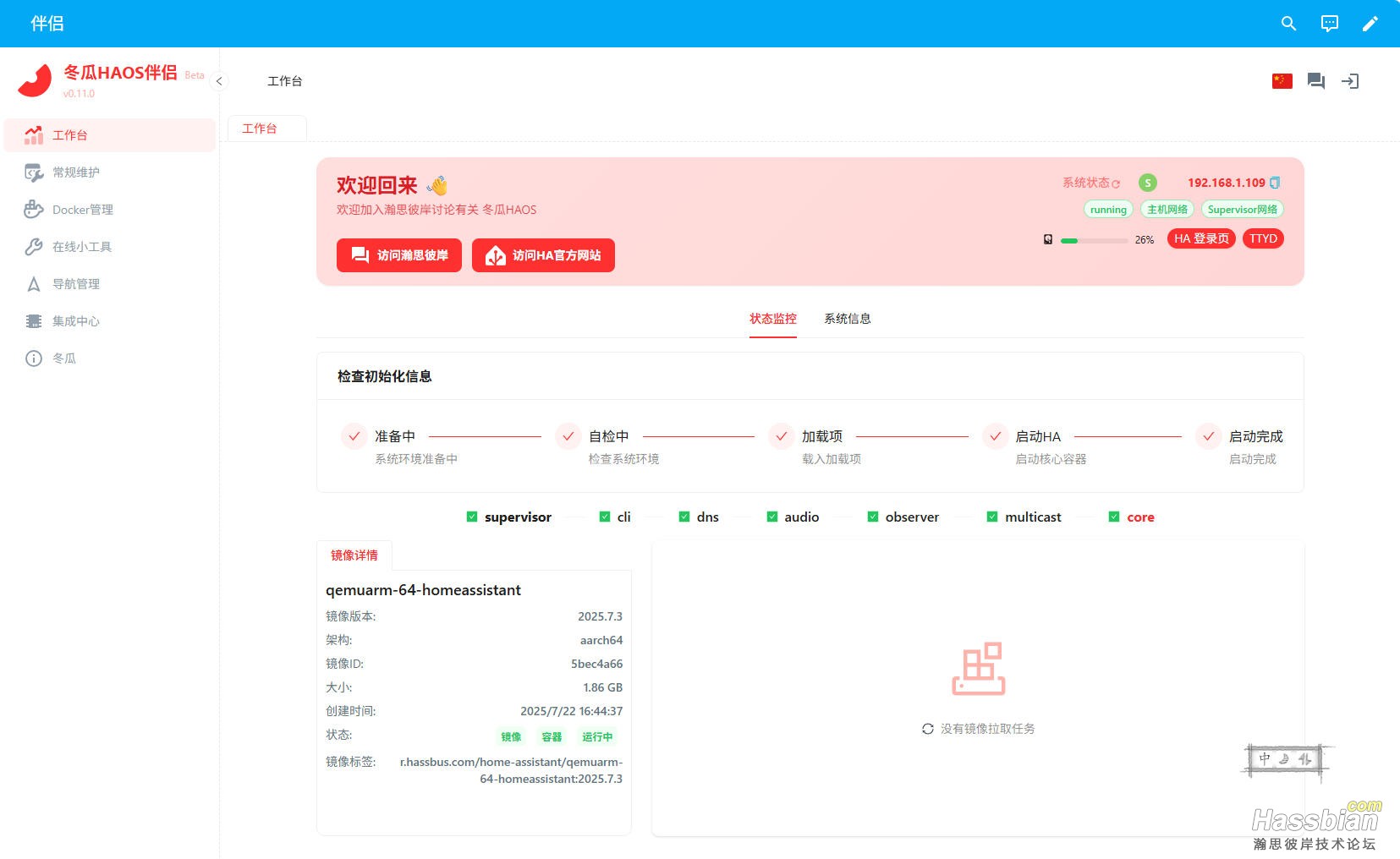1400x859 pixels.
Task: Click the size value 1.86 GB
Action: click(x=602, y=687)
